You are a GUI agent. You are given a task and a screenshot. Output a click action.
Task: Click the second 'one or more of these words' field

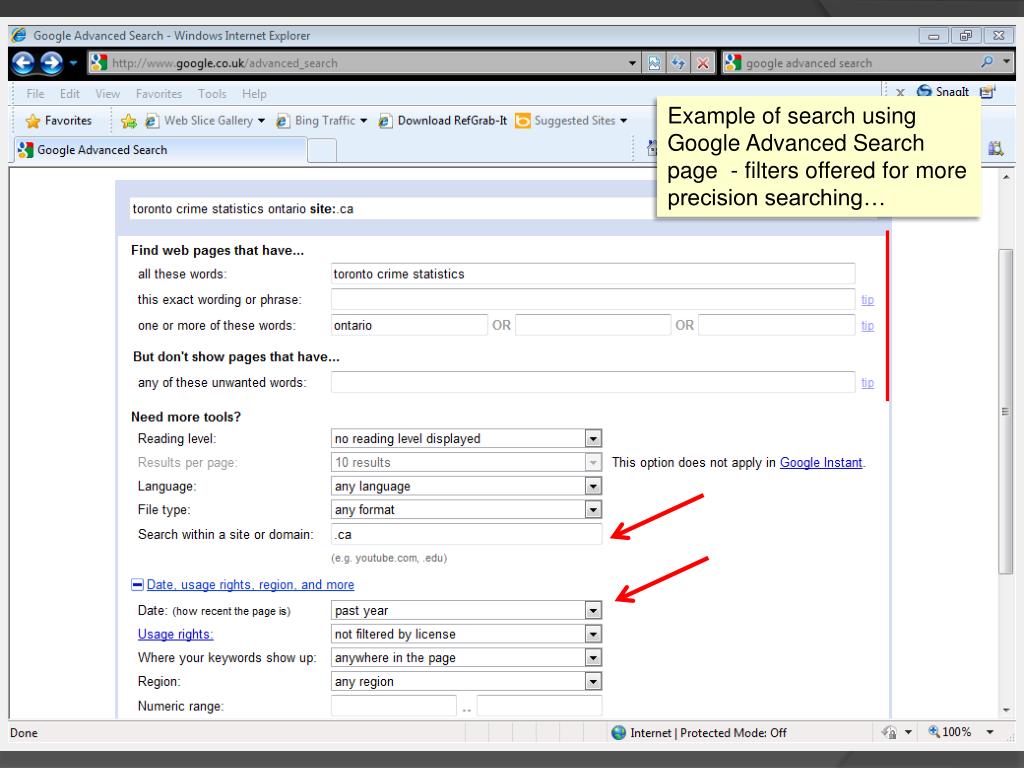click(x=593, y=325)
